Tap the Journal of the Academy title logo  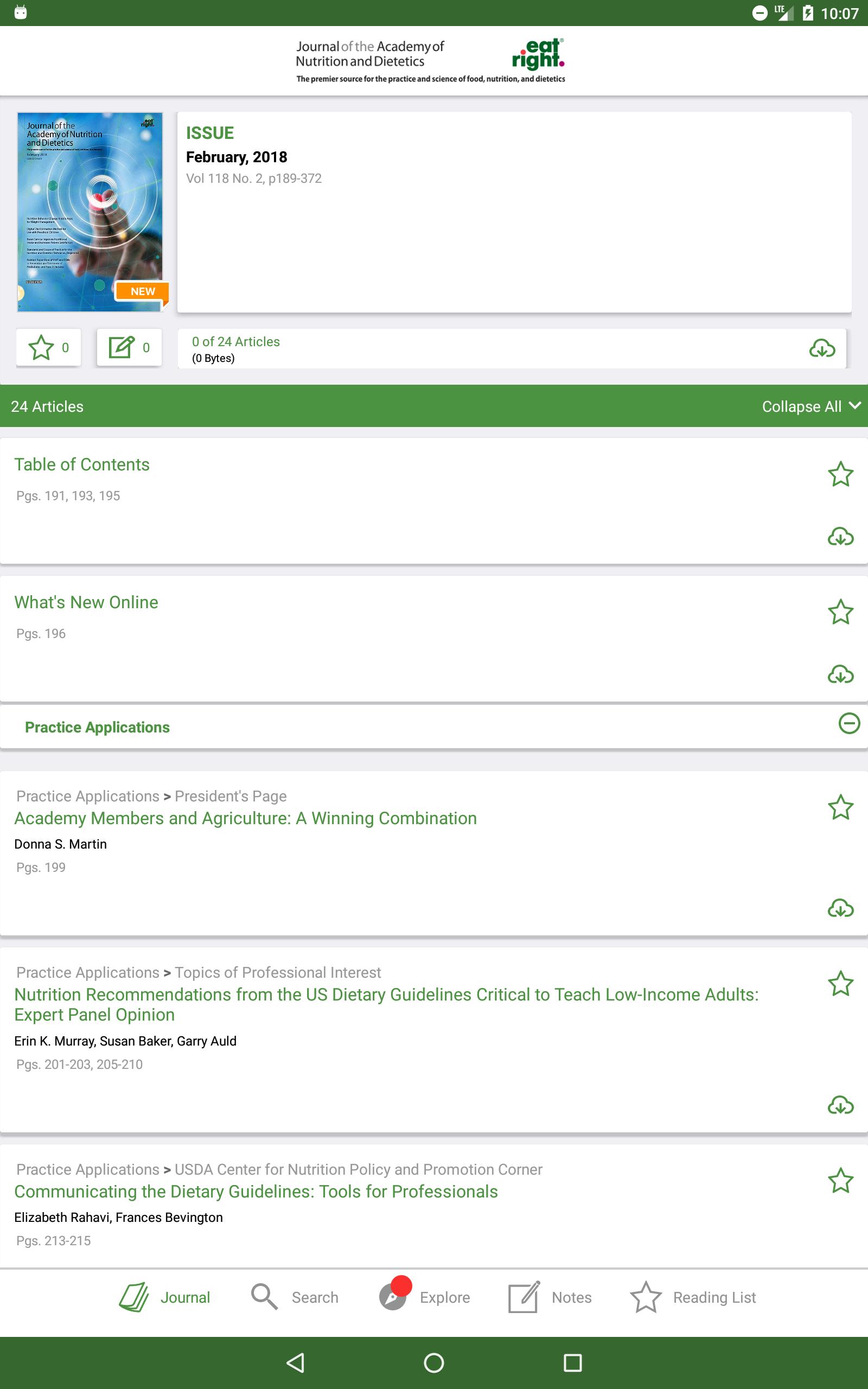click(x=369, y=54)
